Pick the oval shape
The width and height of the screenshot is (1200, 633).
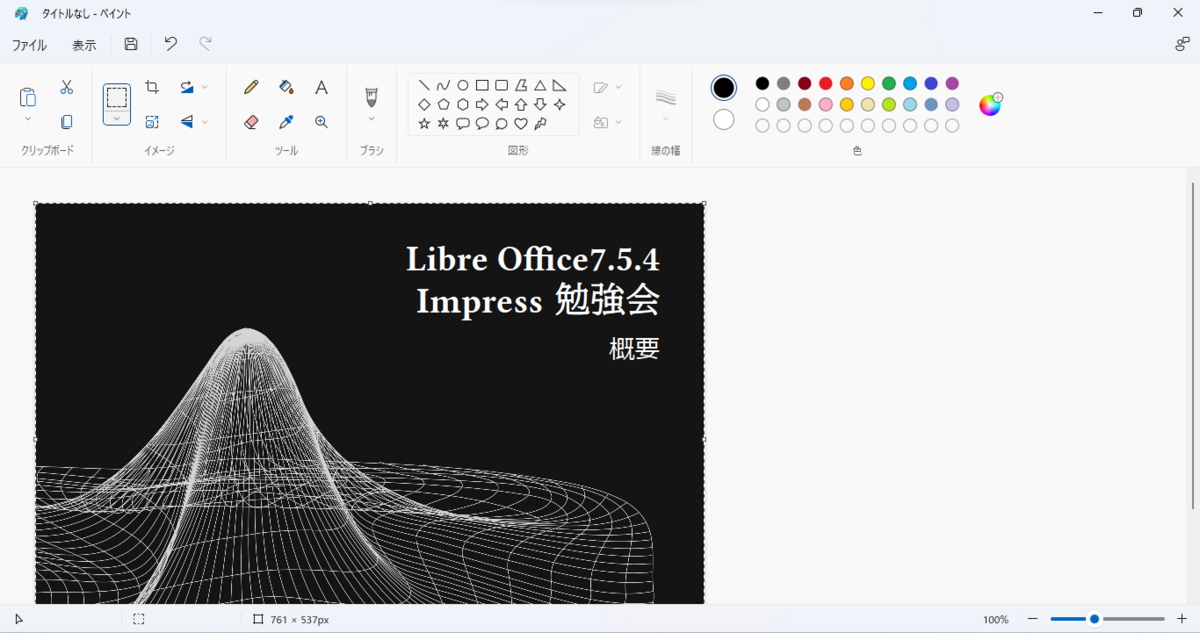pos(463,85)
